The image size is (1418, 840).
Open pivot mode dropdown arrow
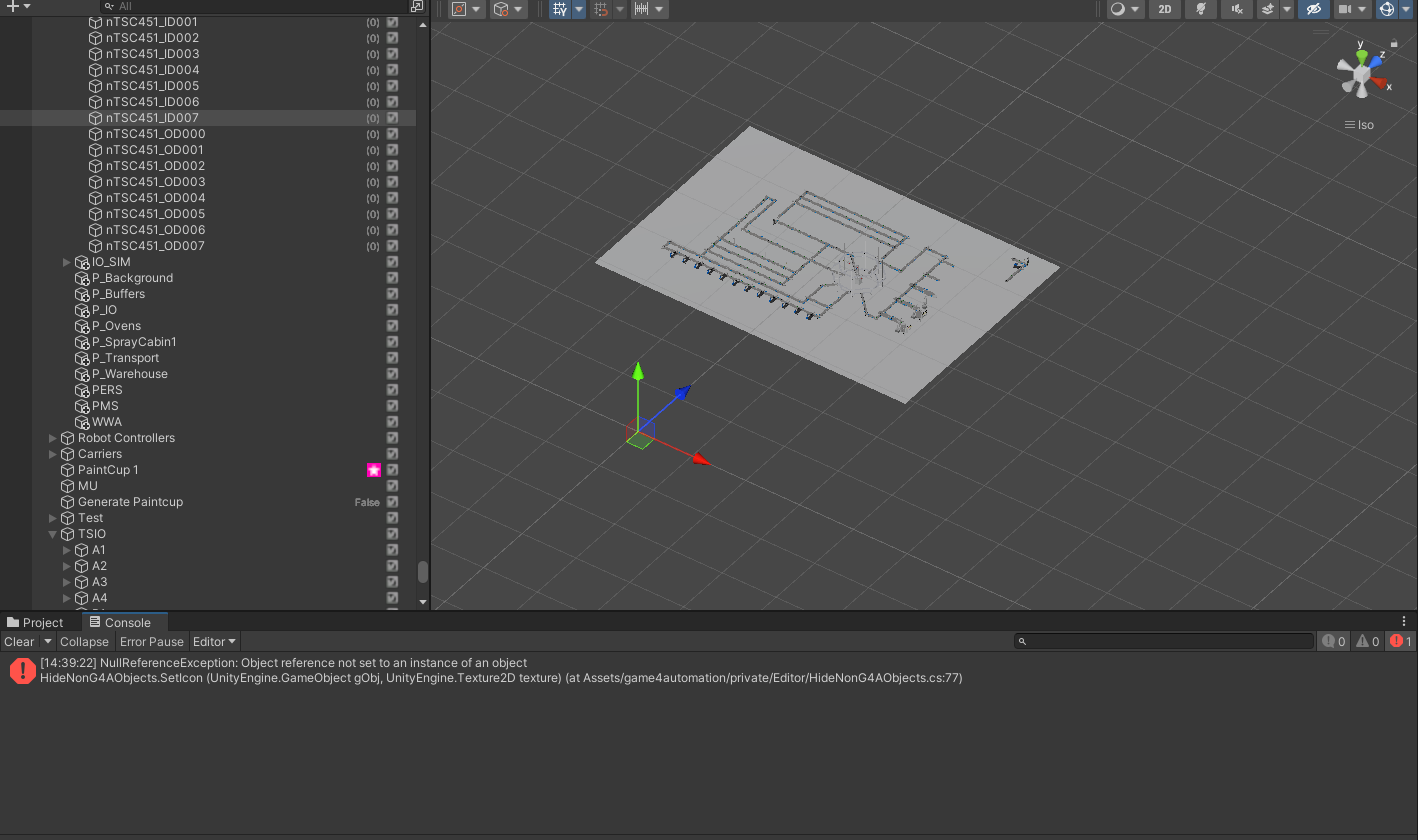point(477,9)
